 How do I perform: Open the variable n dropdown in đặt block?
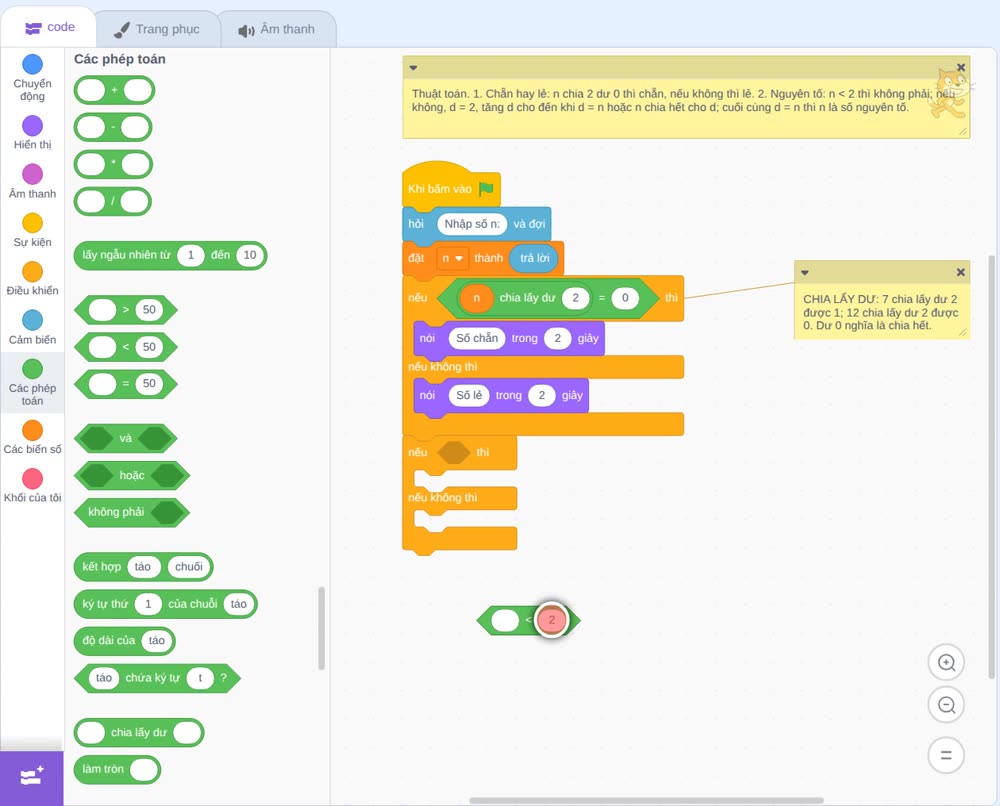click(x=453, y=258)
